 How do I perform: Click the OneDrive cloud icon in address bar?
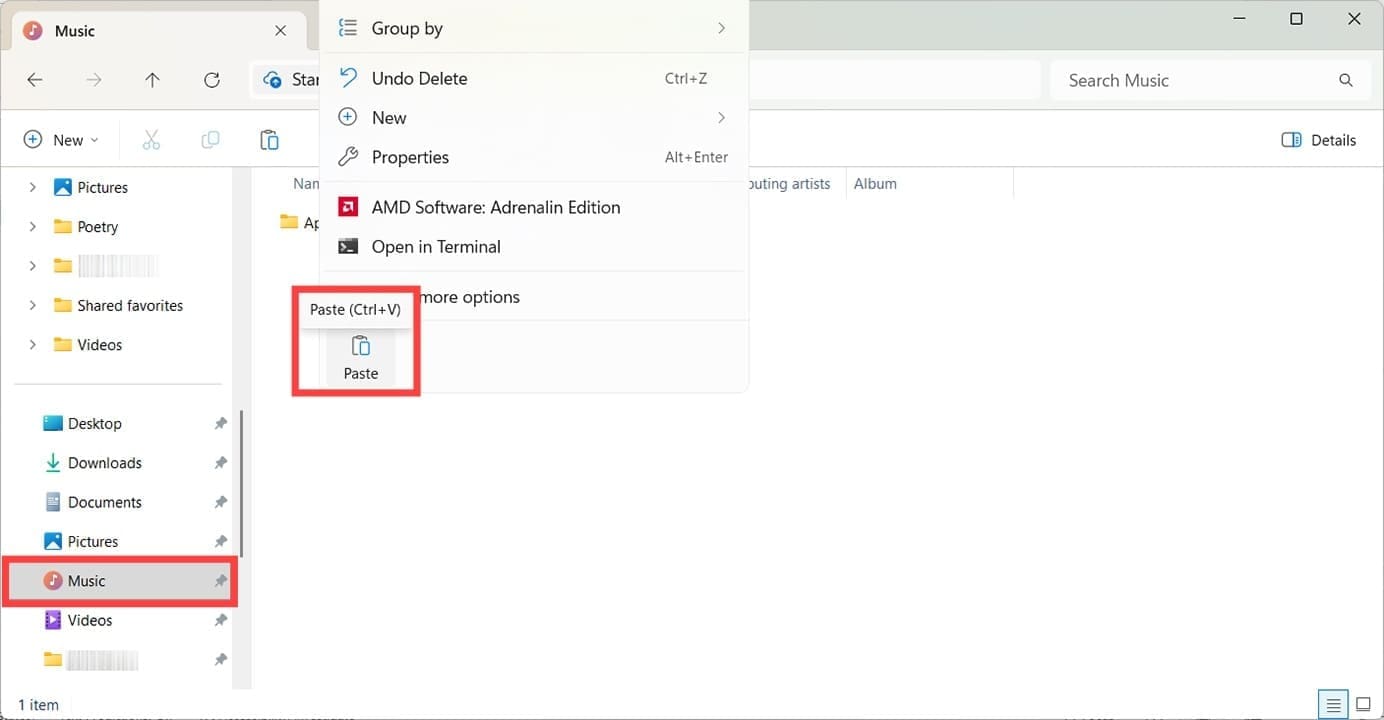(271, 80)
